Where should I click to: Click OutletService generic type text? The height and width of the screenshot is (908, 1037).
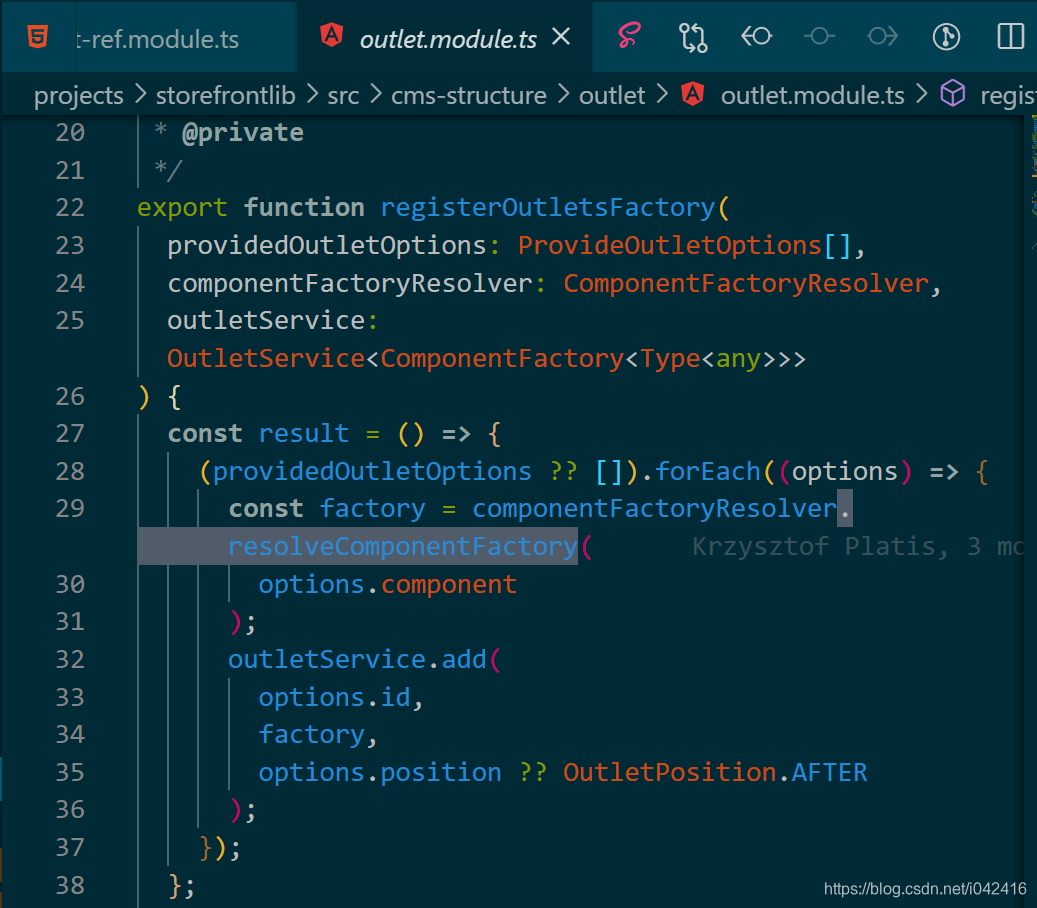486,358
